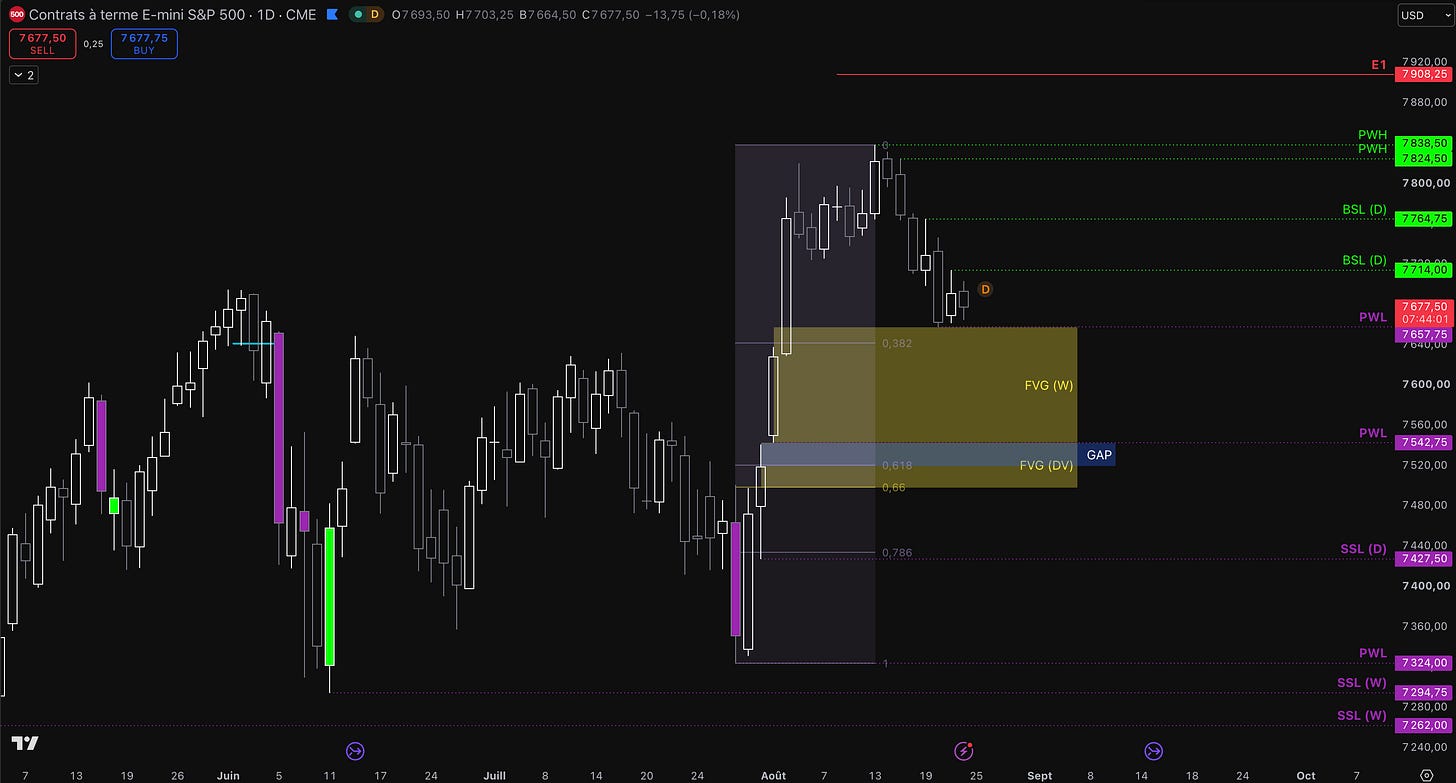
Task: Click the 7 240,00 price axis tick
Action: pyautogui.click(x=1426, y=747)
